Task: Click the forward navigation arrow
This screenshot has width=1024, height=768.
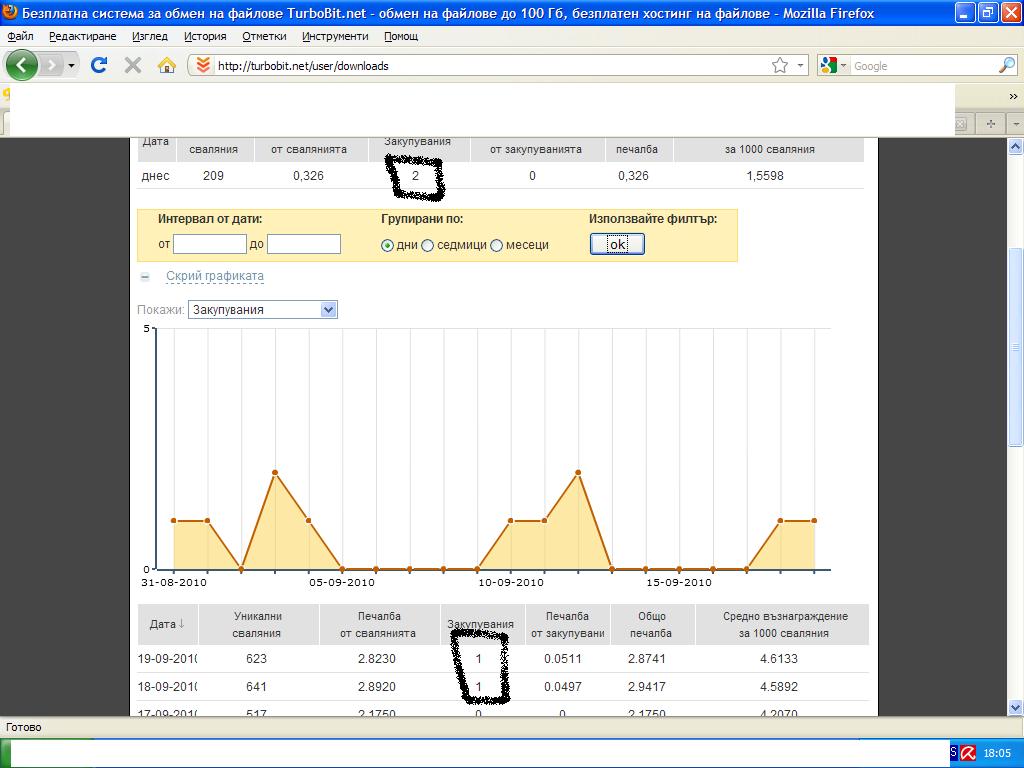Action: pyautogui.click(x=52, y=65)
